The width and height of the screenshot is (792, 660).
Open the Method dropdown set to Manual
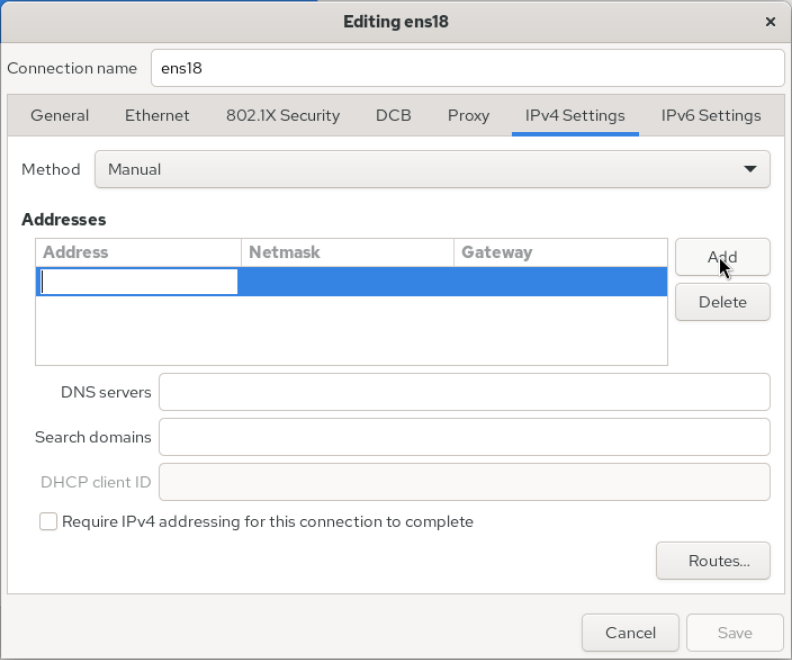(x=432, y=169)
